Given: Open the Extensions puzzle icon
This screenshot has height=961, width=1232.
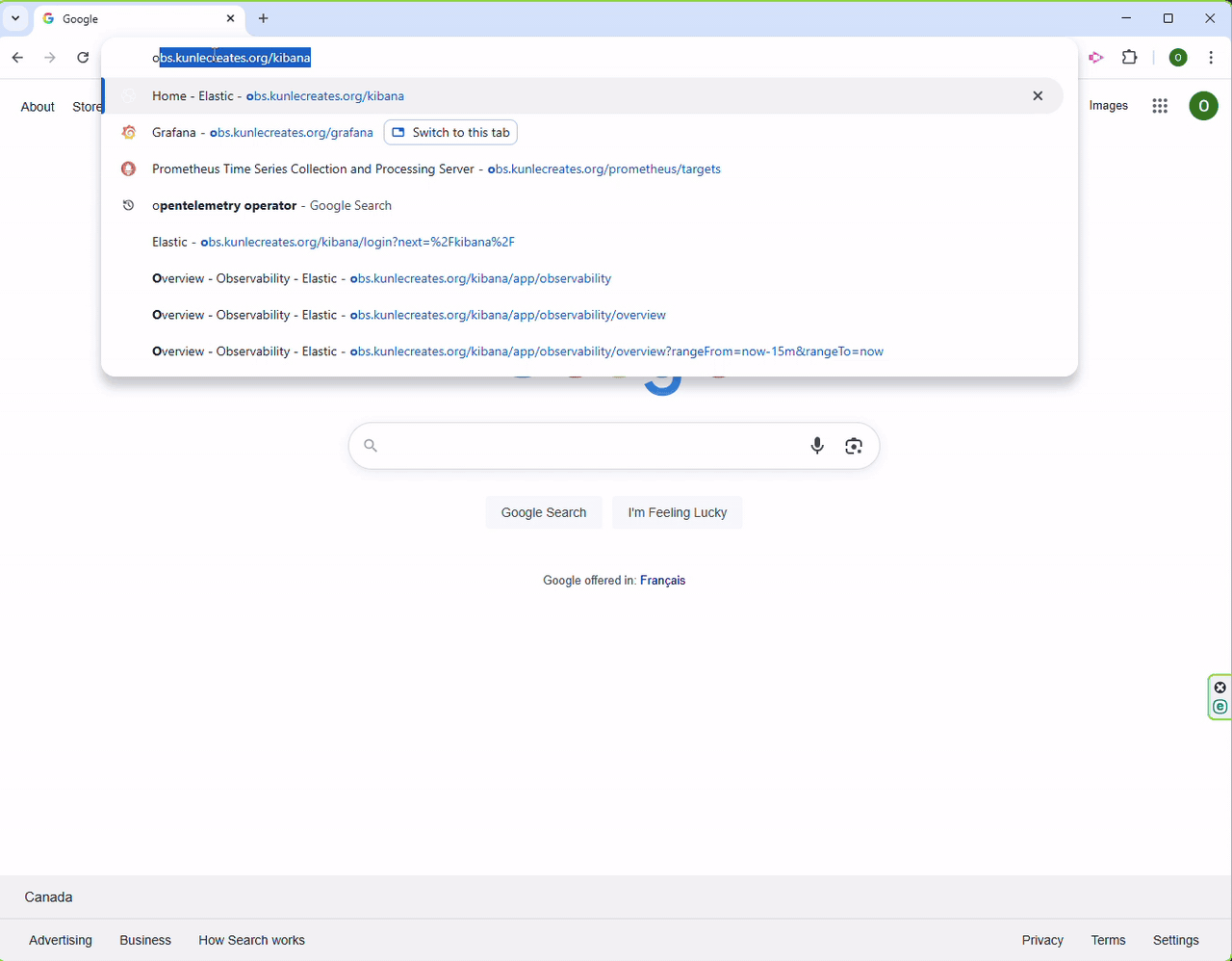Looking at the screenshot, I should tap(1130, 58).
